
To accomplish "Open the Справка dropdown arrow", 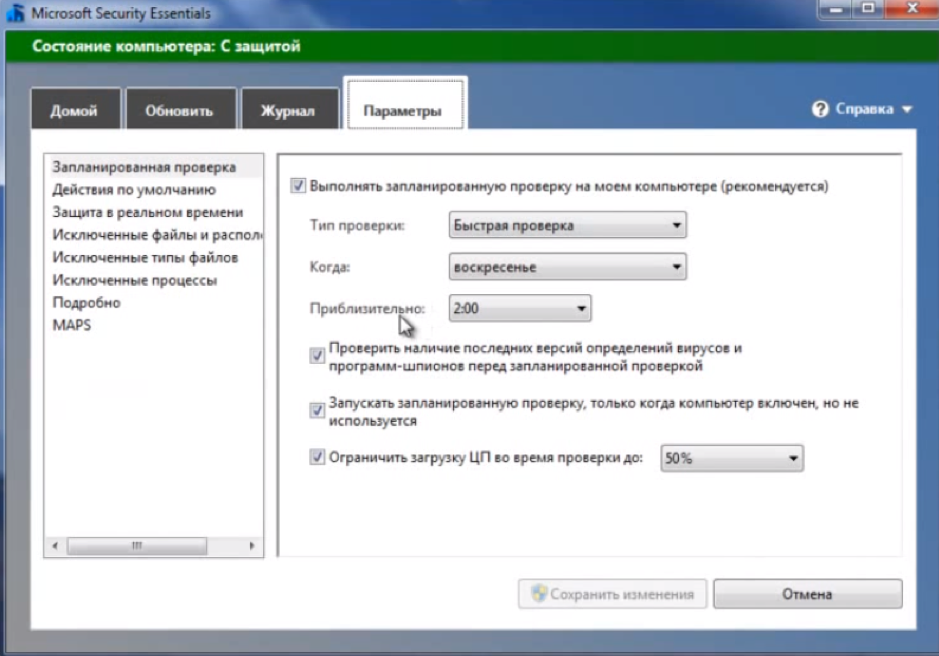I will pyautogui.click(x=907, y=109).
